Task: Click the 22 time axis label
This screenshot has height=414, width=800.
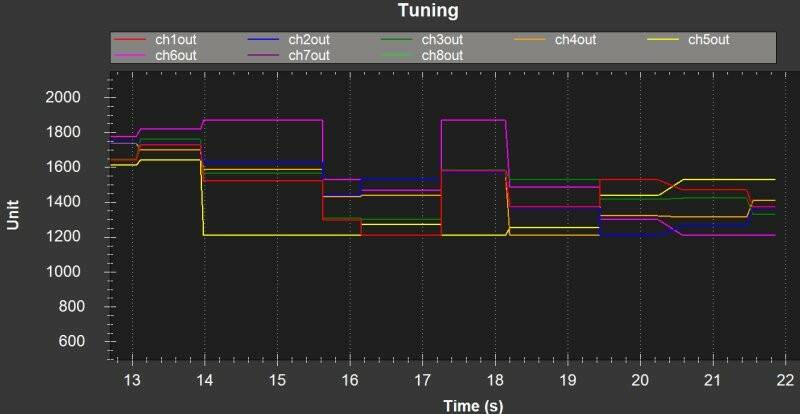Action: [786, 380]
